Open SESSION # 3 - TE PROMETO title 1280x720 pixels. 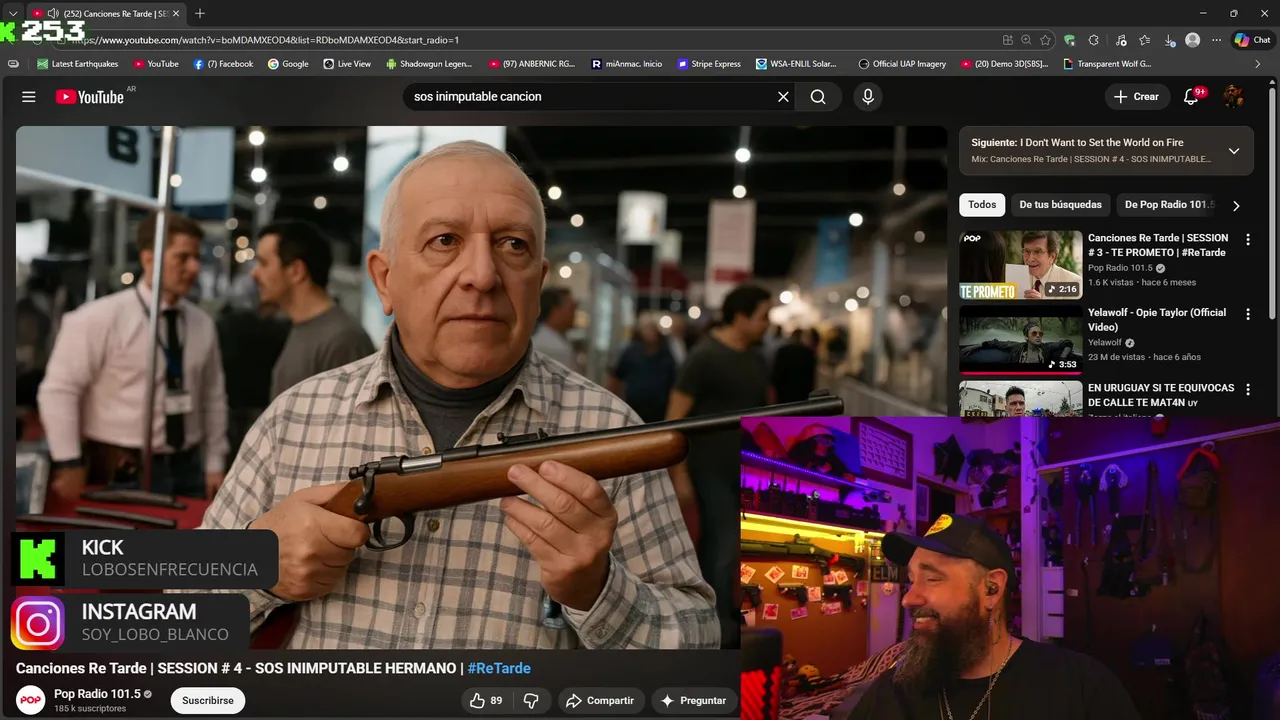click(x=1158, y=245)
